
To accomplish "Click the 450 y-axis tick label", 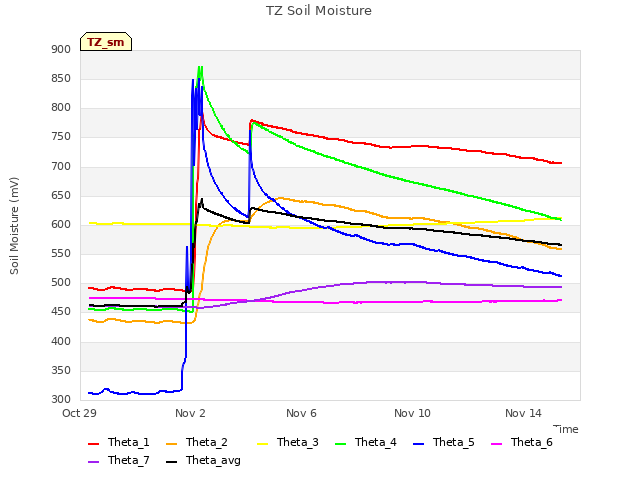I will click(61, 311).
